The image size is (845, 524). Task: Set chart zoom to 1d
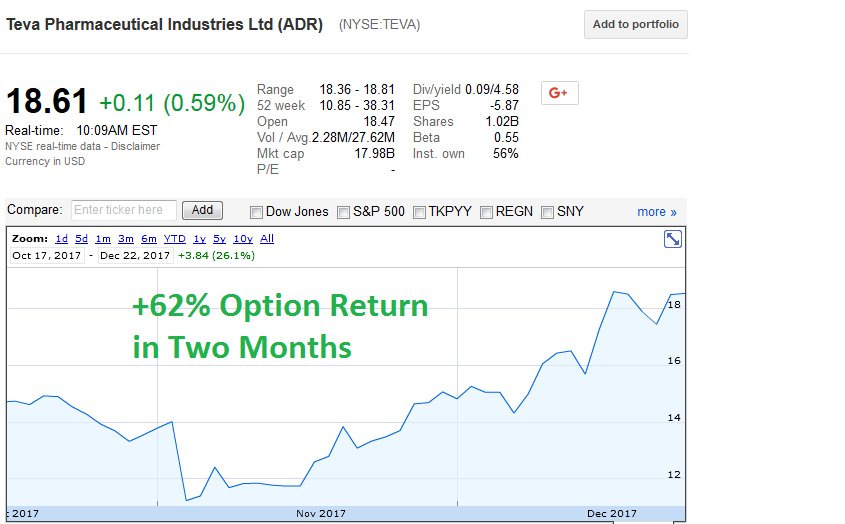click(61, 239)
